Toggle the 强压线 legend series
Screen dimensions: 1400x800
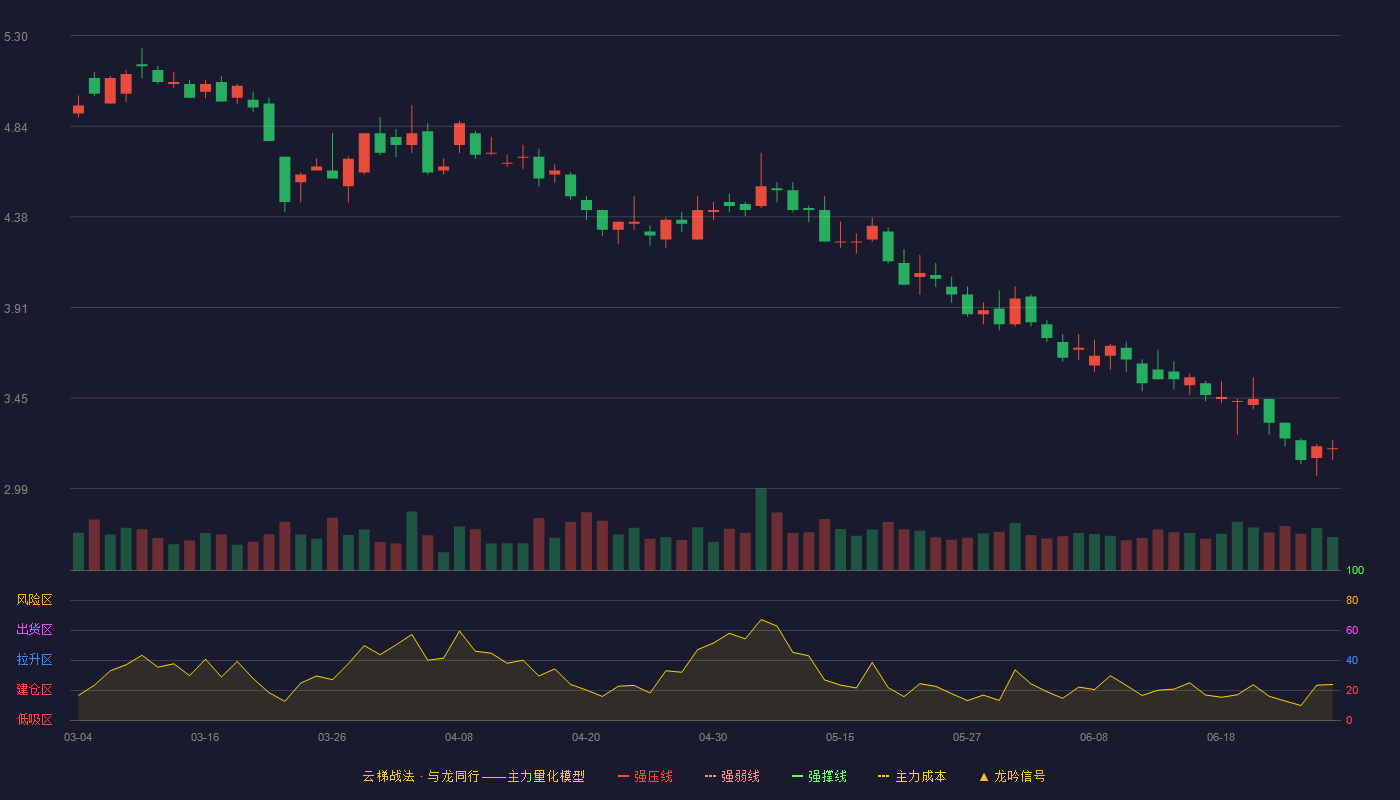point(645,776)
